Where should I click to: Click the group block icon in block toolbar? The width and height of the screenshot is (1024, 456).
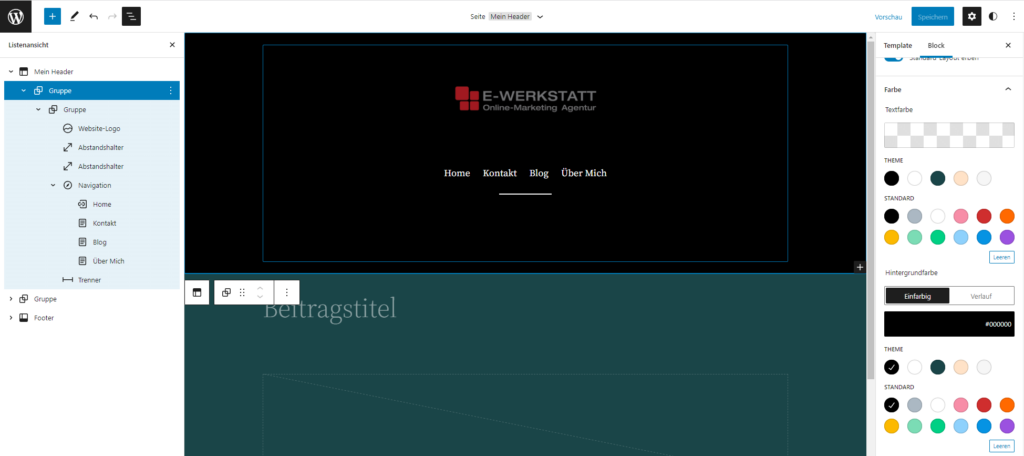(226, 293)
